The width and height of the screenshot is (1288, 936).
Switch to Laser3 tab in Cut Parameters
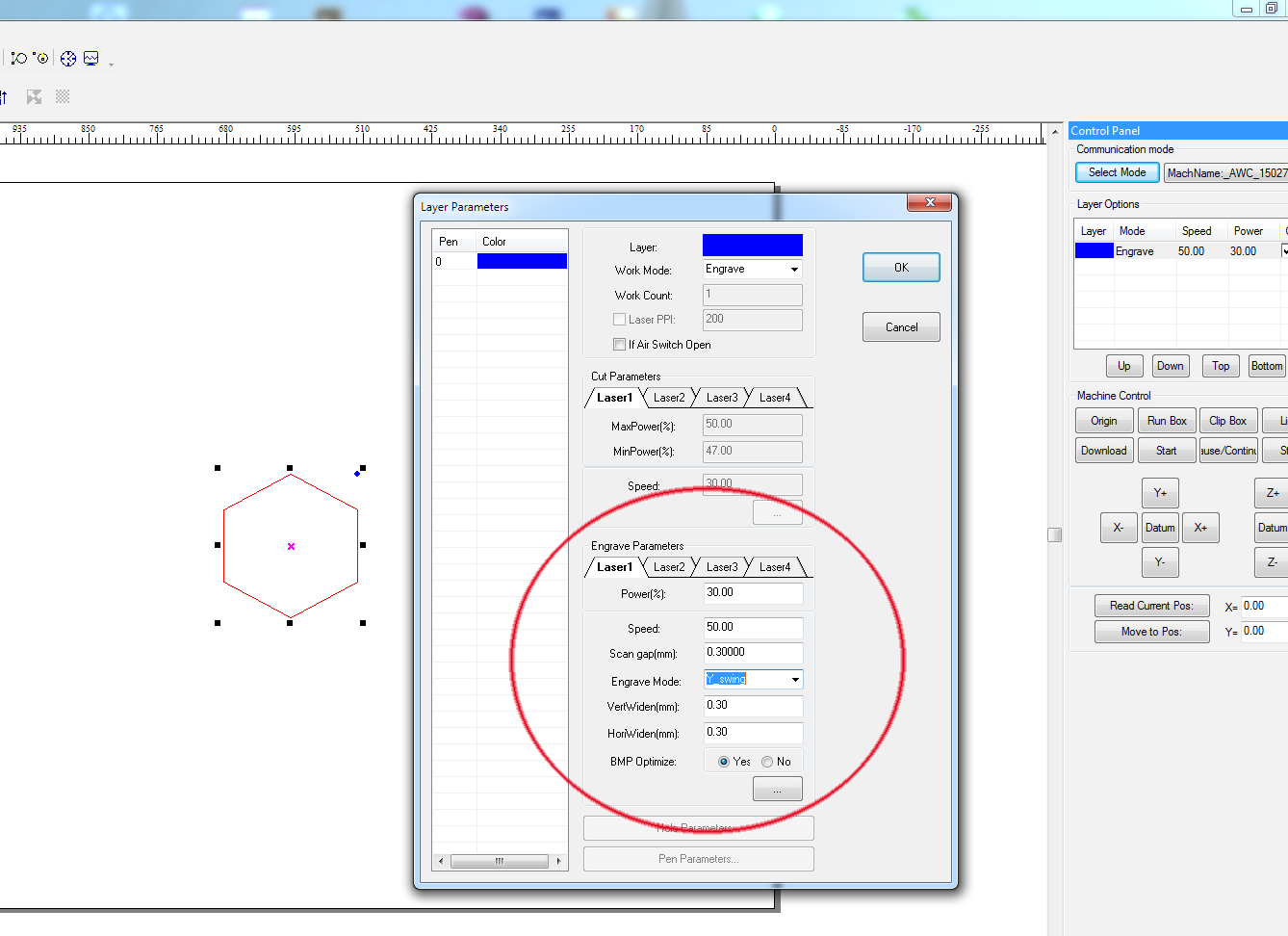[x=722, y=398]
